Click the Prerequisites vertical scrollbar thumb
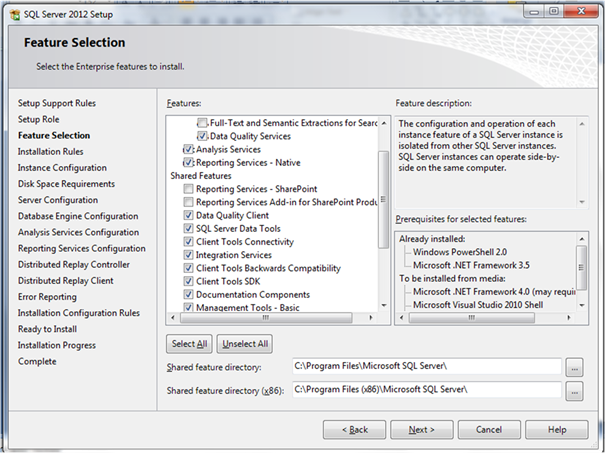Screen dimensions: 605x453 click(581, 267)
